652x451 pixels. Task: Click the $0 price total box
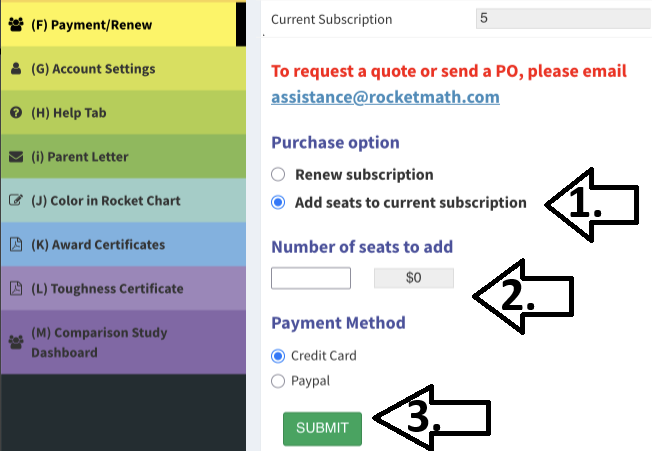pos(413,279)
